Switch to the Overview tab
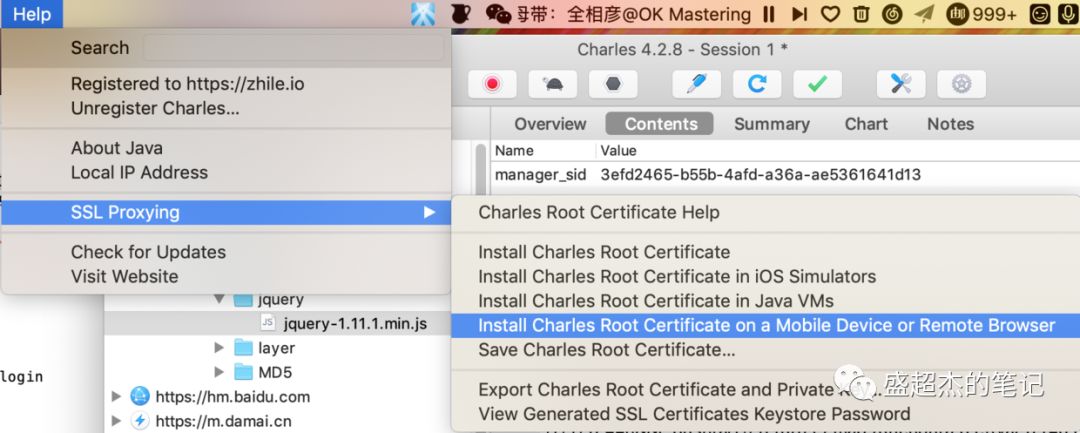1080x433 pixels. click(x=550, y=124)
